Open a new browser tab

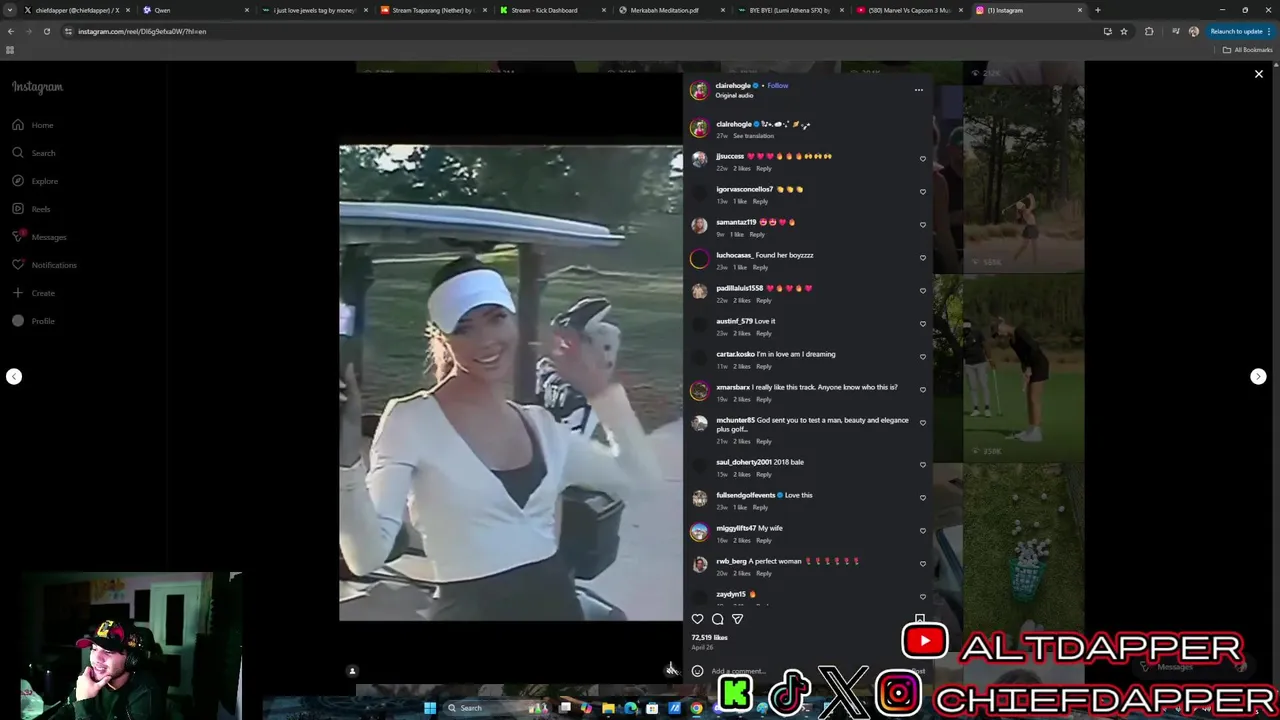[1097, 10]
